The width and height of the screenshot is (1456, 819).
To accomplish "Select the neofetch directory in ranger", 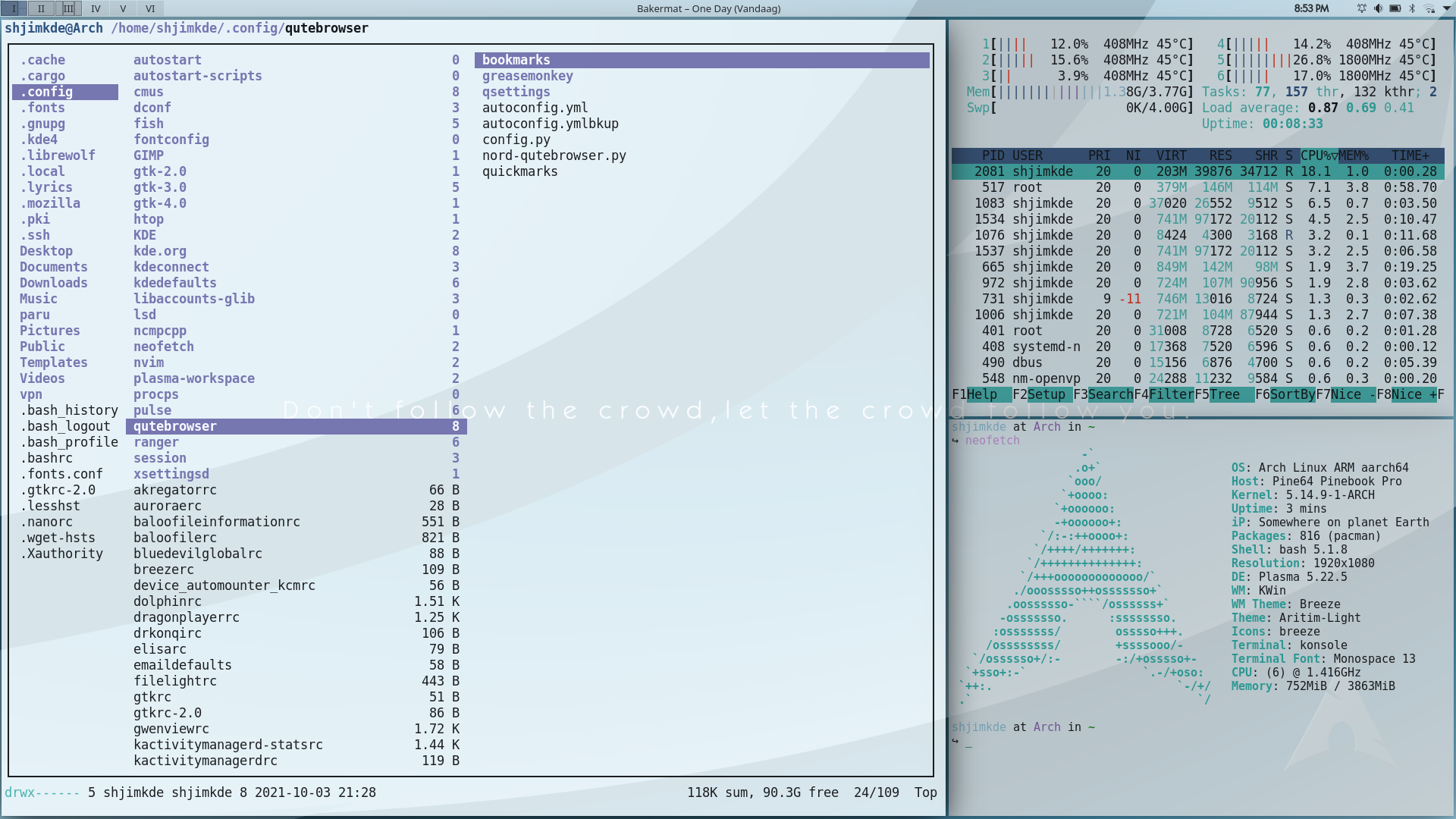I will [297, 347].
